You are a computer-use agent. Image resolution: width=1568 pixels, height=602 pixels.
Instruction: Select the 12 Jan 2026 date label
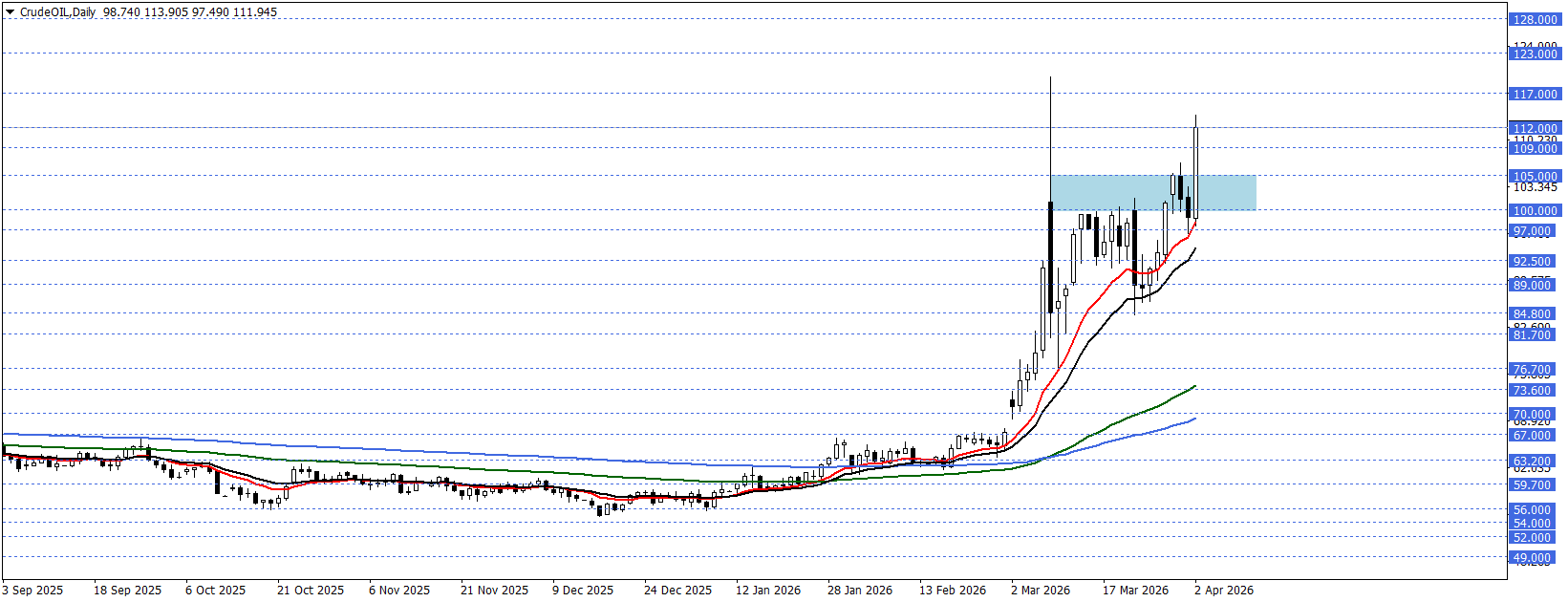coord(768,590)
